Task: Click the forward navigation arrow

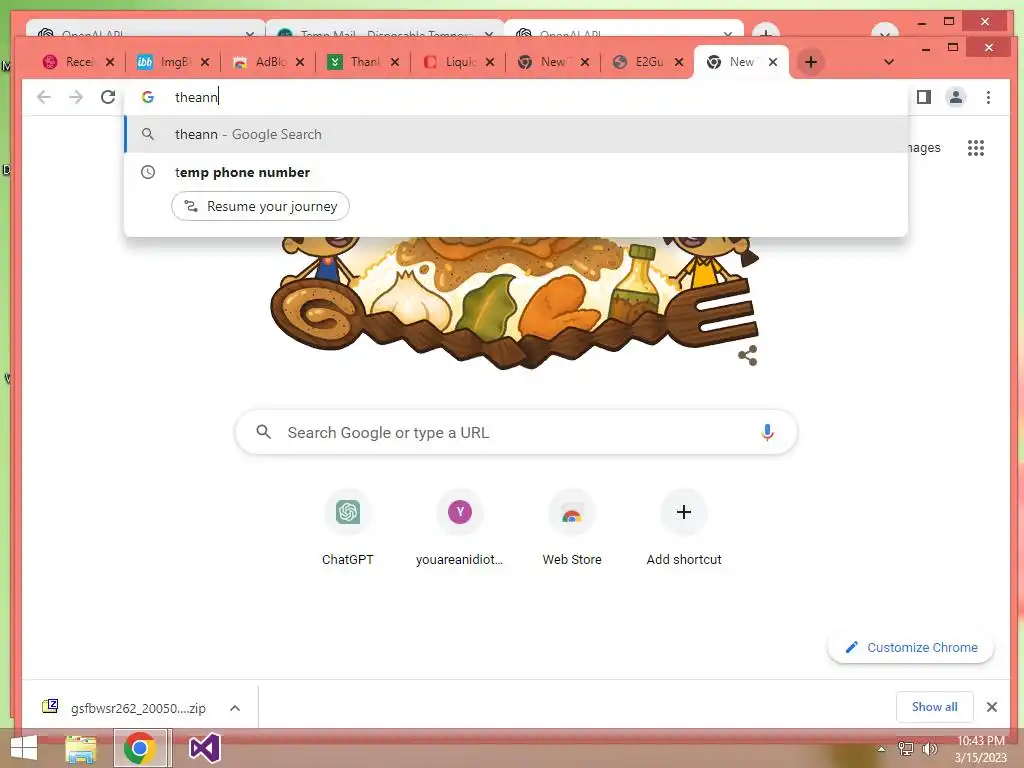Action: point(76,97)
